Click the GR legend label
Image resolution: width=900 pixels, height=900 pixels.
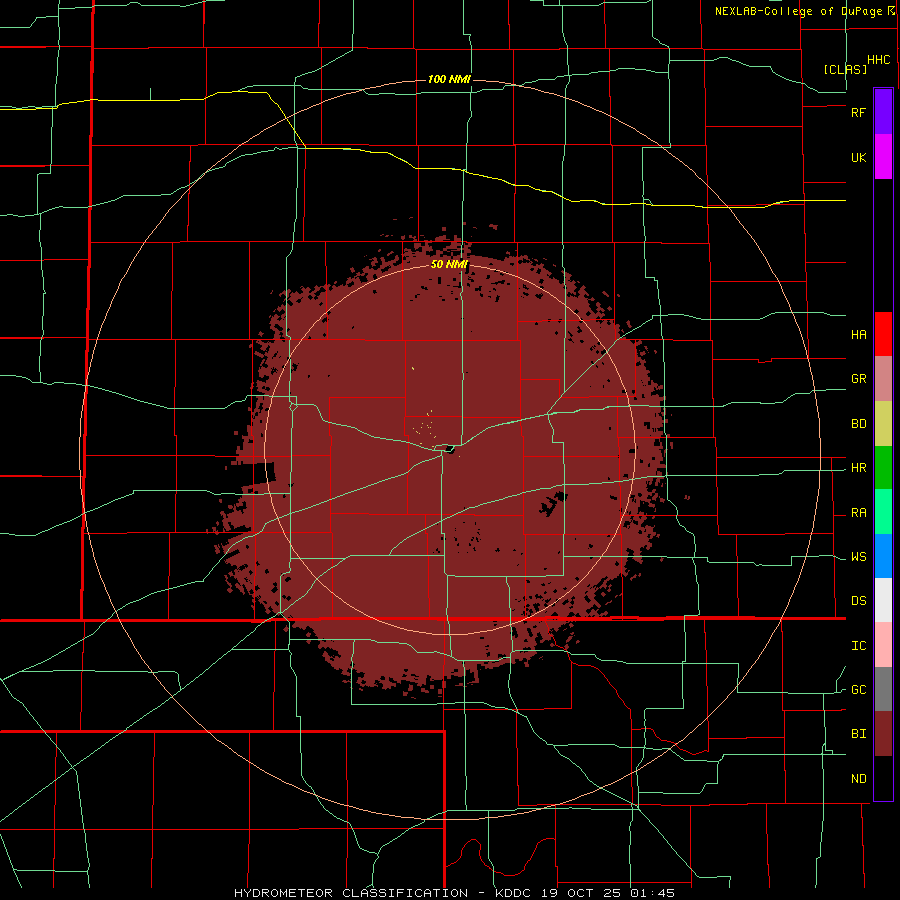point(858,379)
